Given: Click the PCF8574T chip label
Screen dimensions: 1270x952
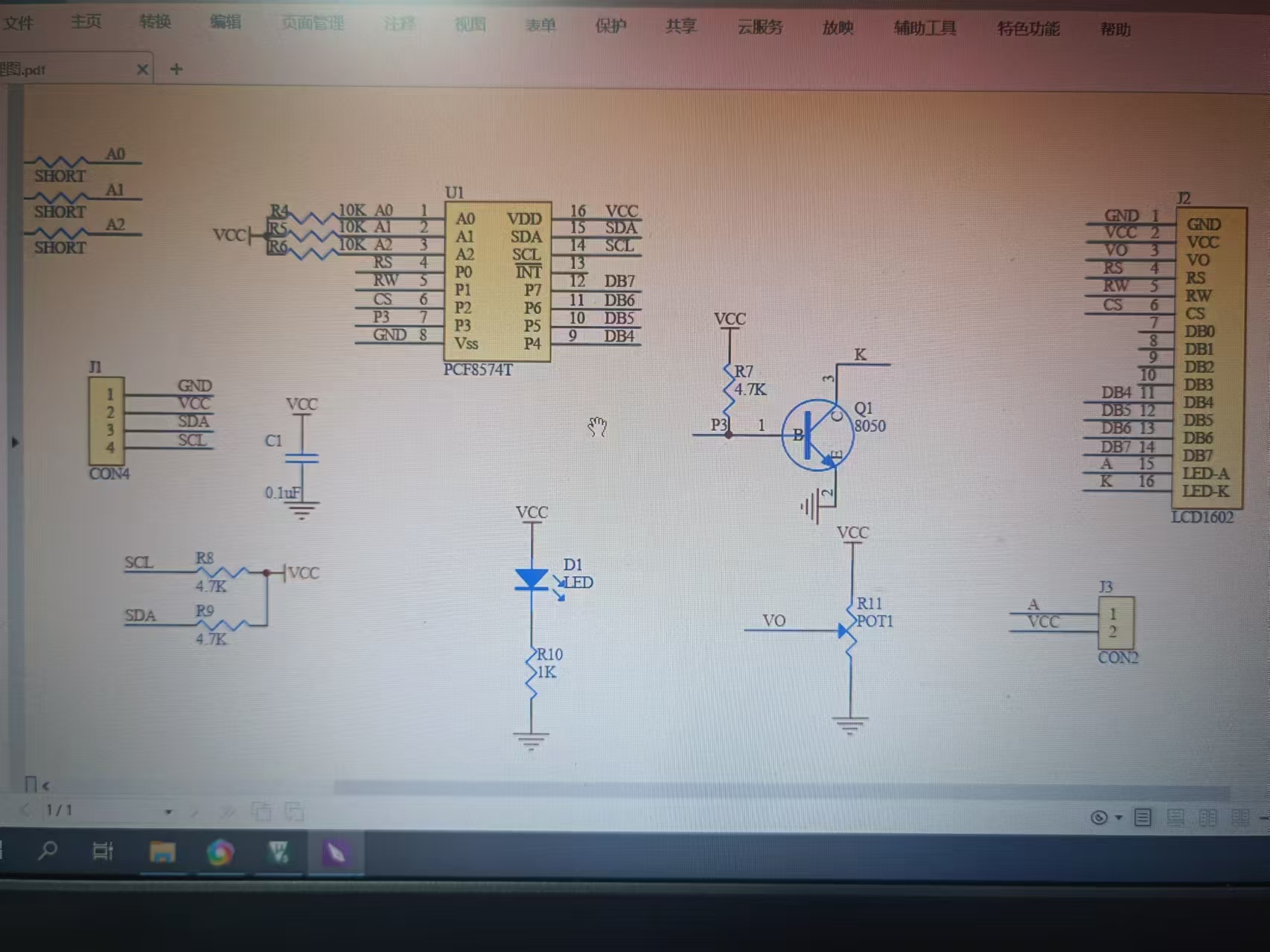Looking at the screenshot, I should click(478, 370).
